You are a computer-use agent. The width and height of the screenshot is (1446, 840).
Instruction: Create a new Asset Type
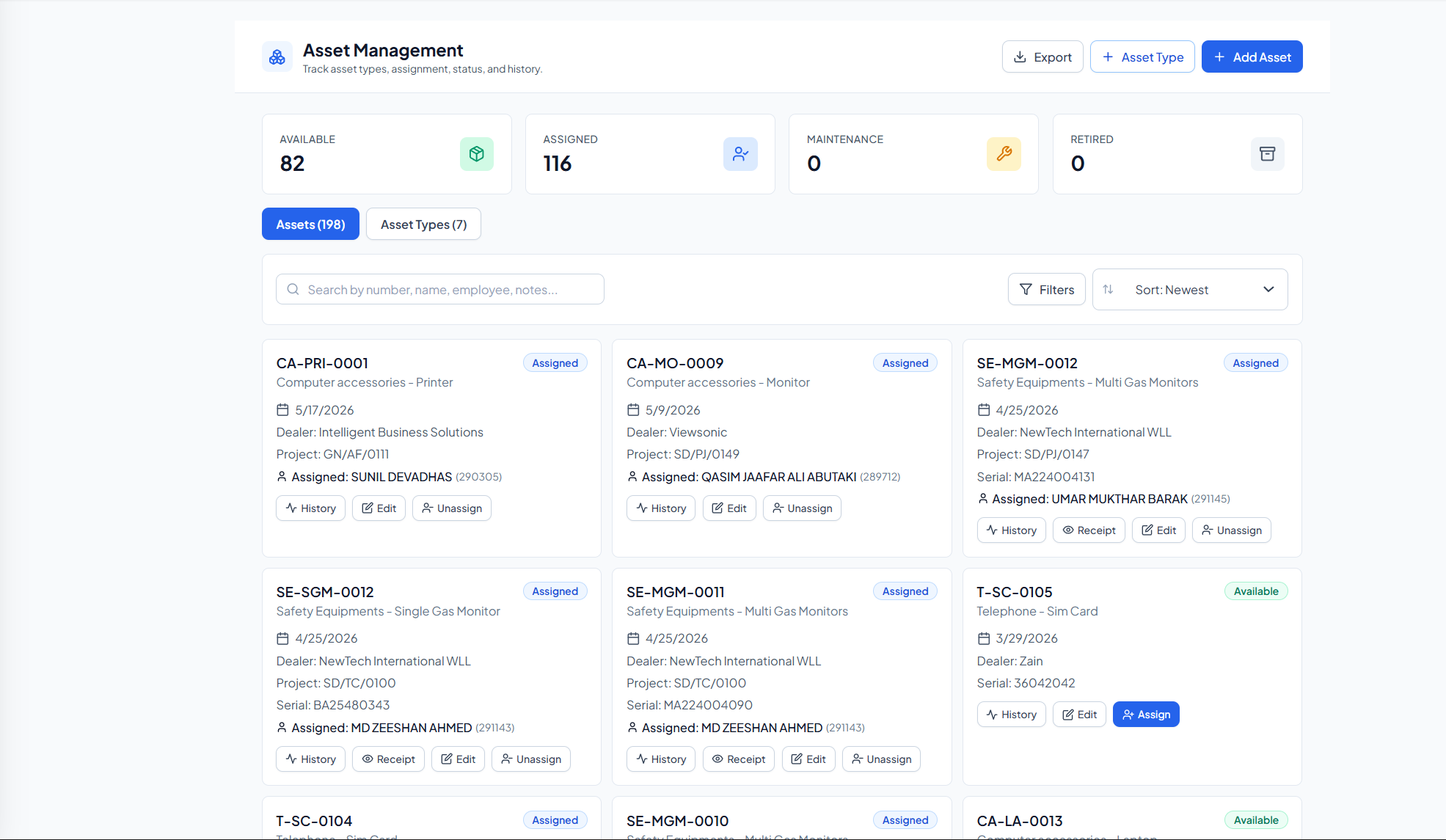[1142, 56]
